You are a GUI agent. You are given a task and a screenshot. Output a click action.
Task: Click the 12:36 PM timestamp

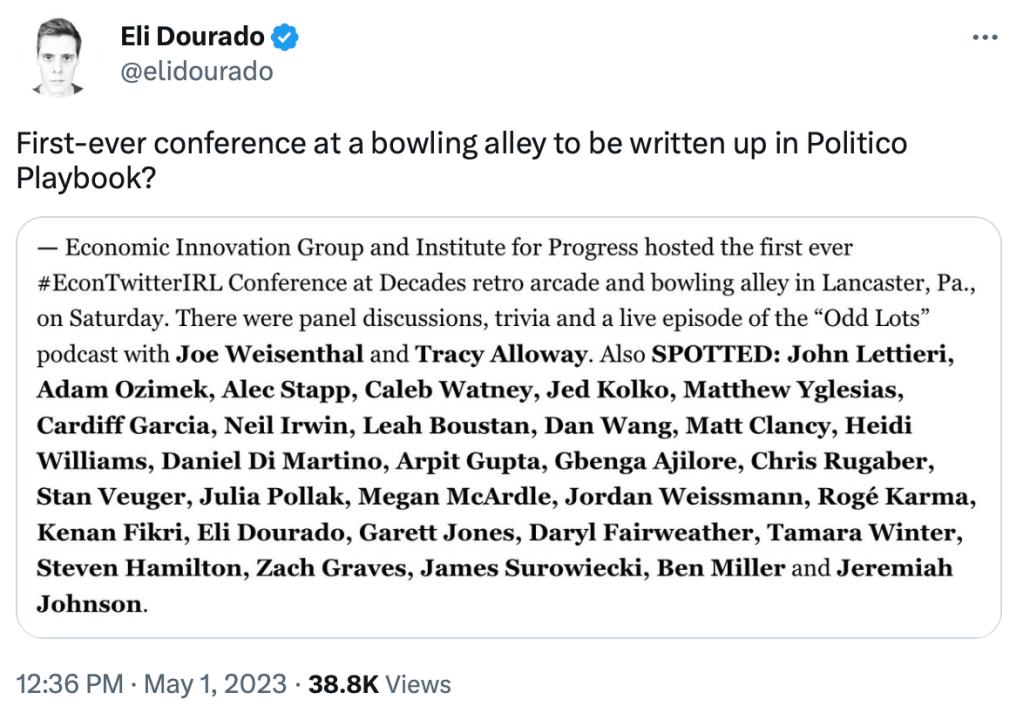[x=68, y=685]
